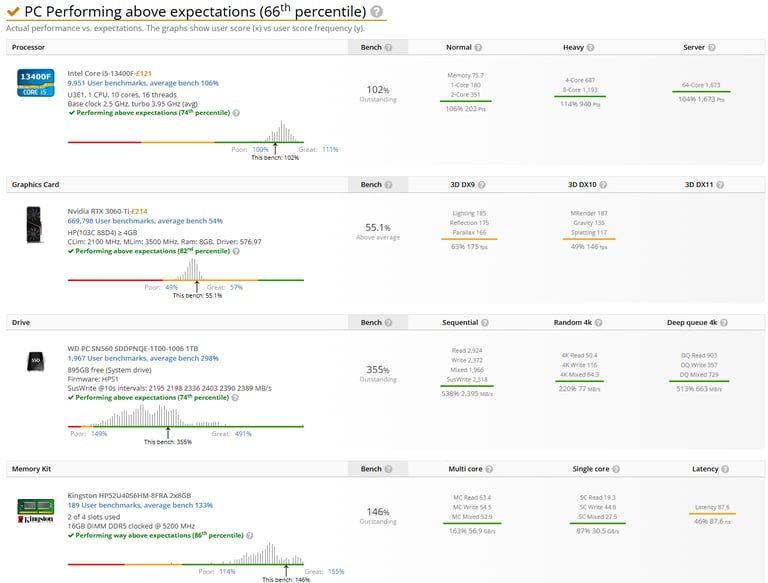This screenshot has width=768, height=583.
Task: Click Intel Core i5-13400F name text
Action: (100, 73)
